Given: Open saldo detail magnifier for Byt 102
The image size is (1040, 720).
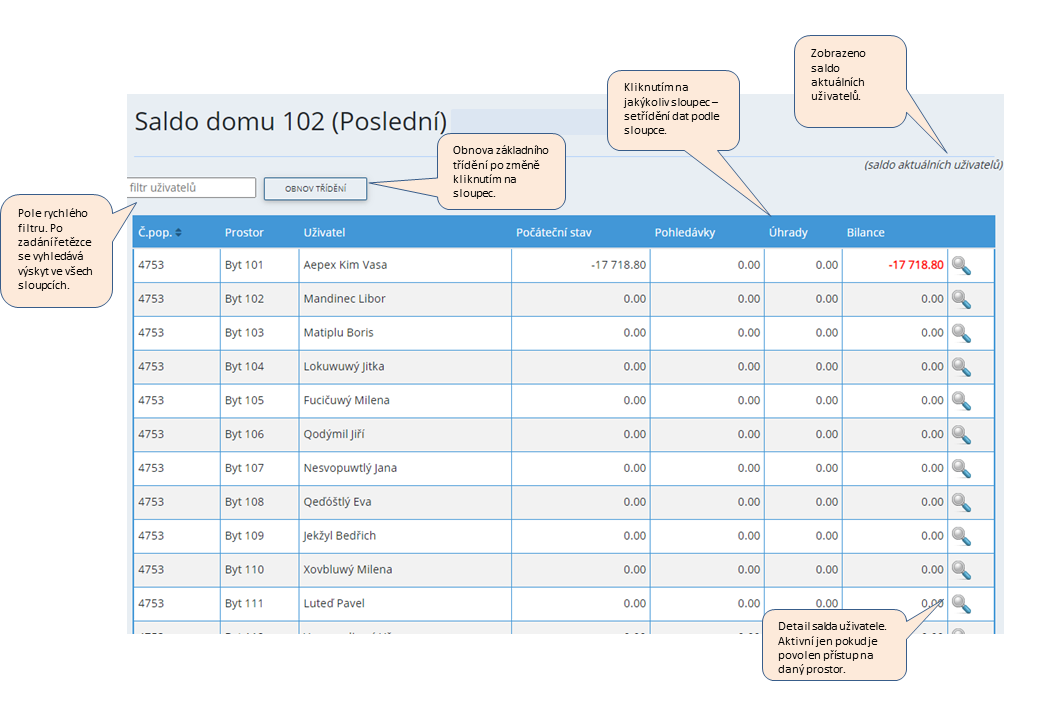Looking at the screenshot, I should (961, 299).
